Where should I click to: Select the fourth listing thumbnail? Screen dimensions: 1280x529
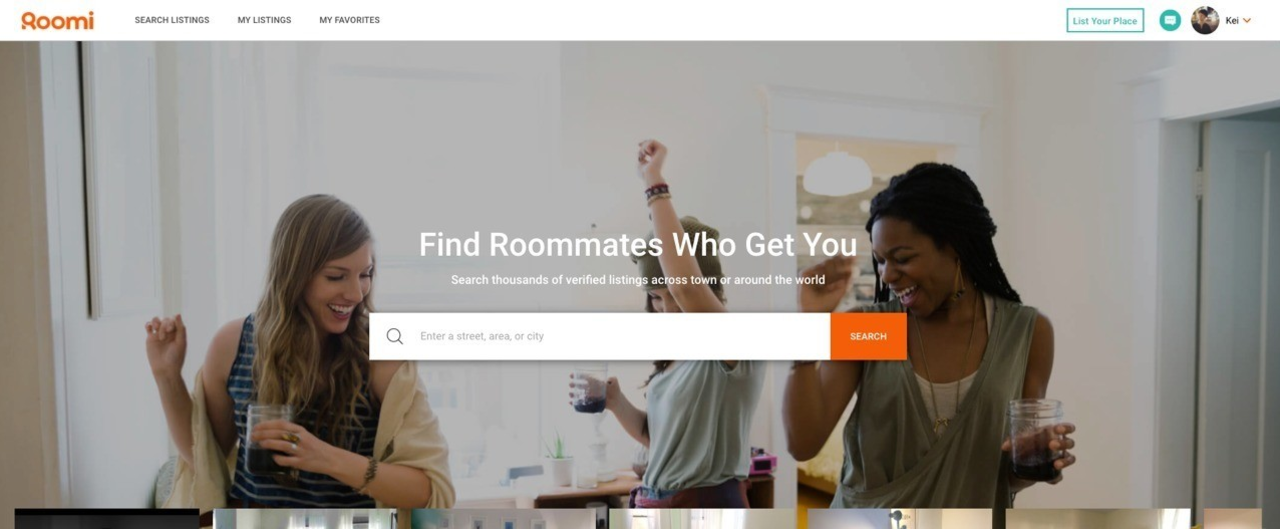tap(702, 519)
